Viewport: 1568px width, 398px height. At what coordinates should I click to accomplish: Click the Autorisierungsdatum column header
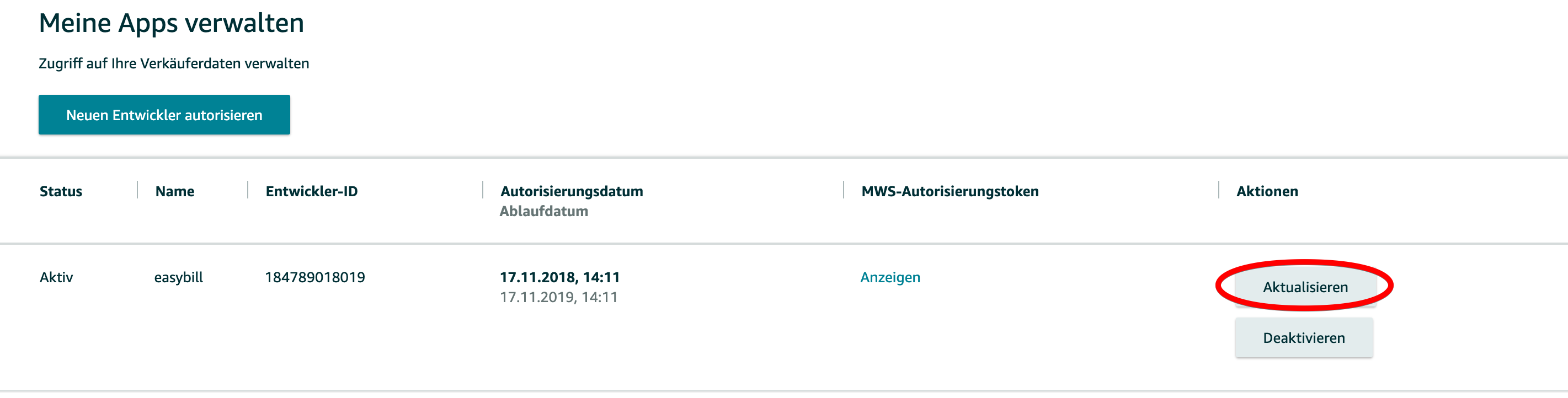(x=571, y=192)
